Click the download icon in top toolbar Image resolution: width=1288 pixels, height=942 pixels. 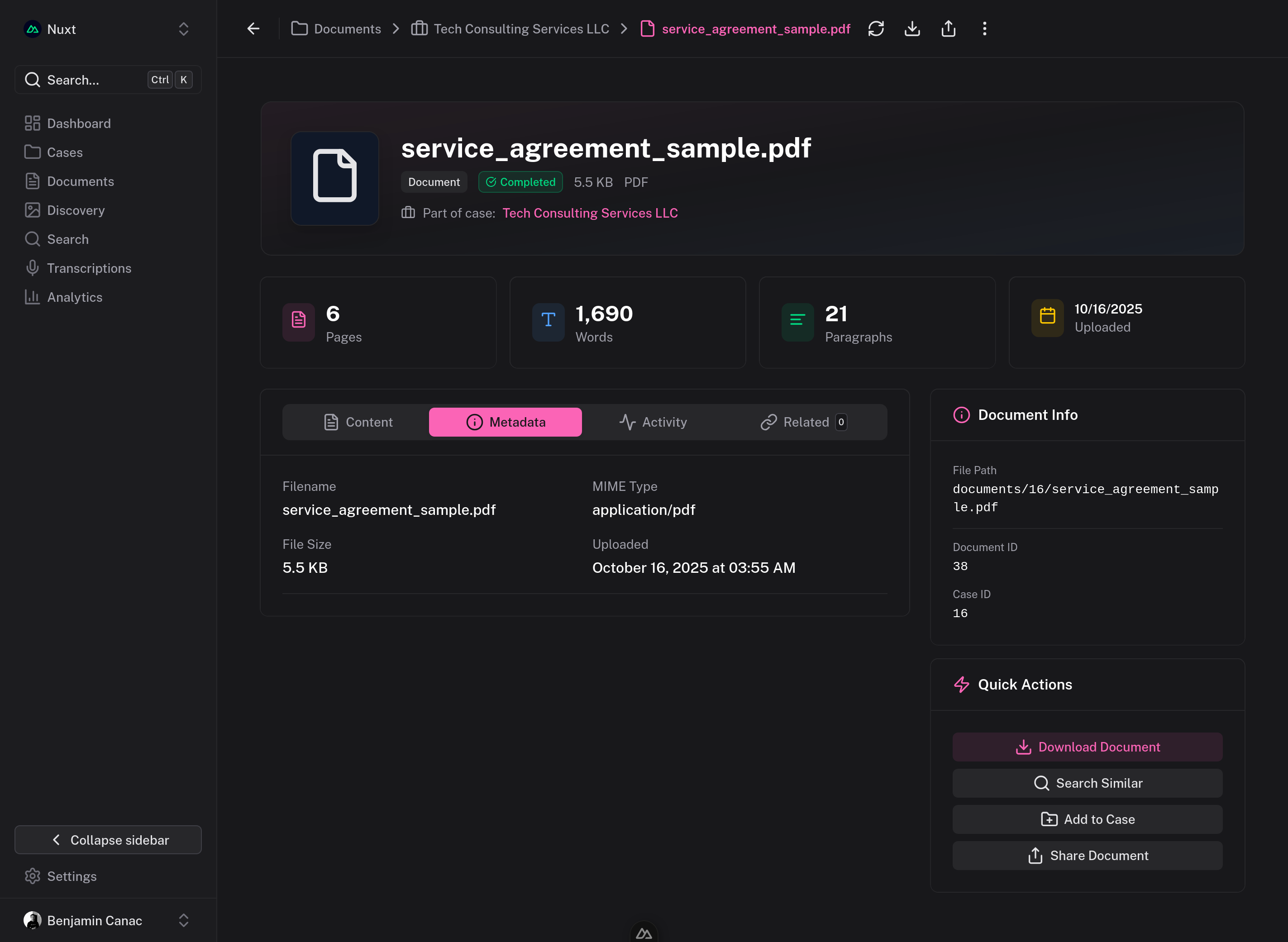912,29
